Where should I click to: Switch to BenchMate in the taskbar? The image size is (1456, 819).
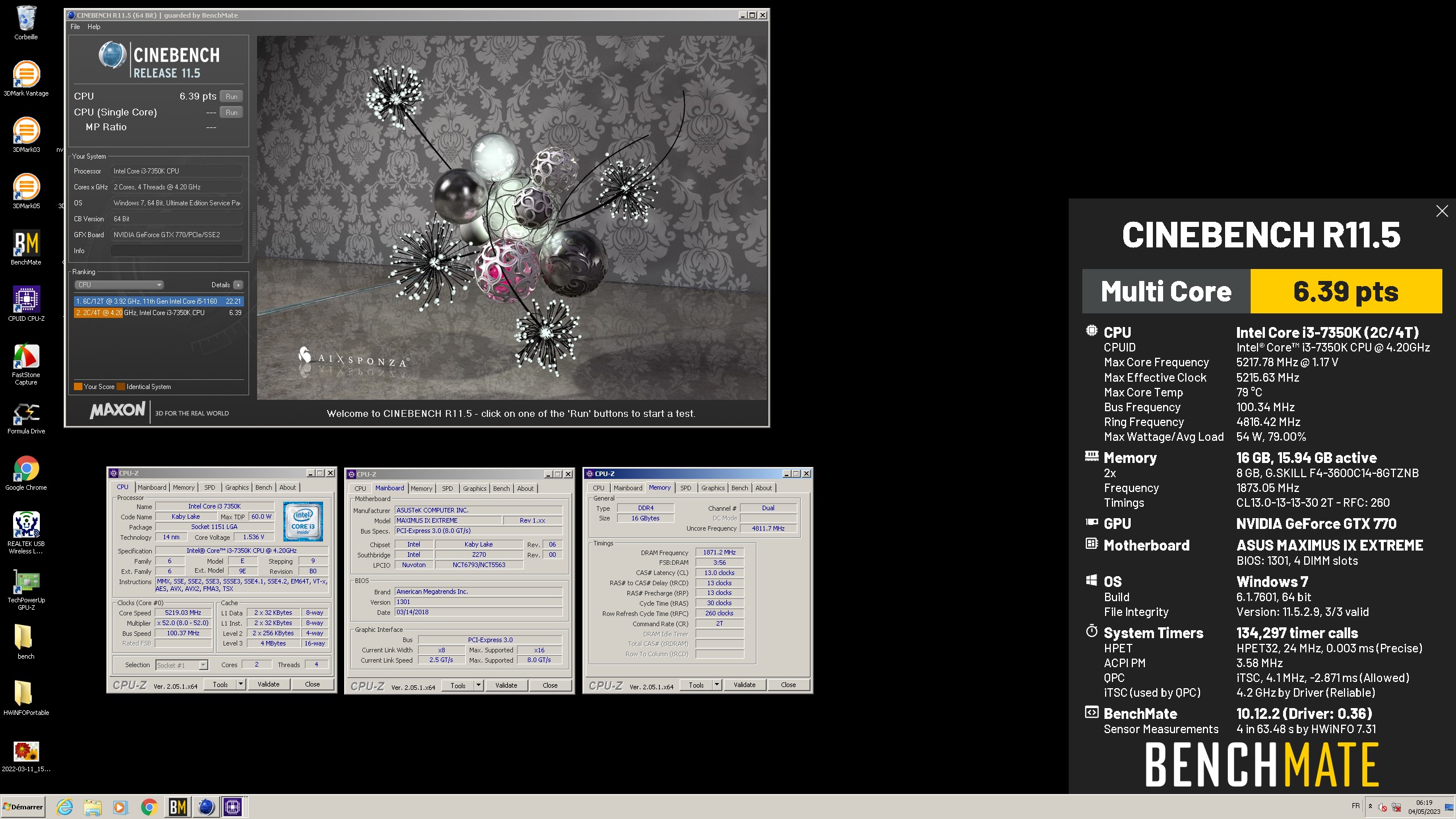coord(178,806)
